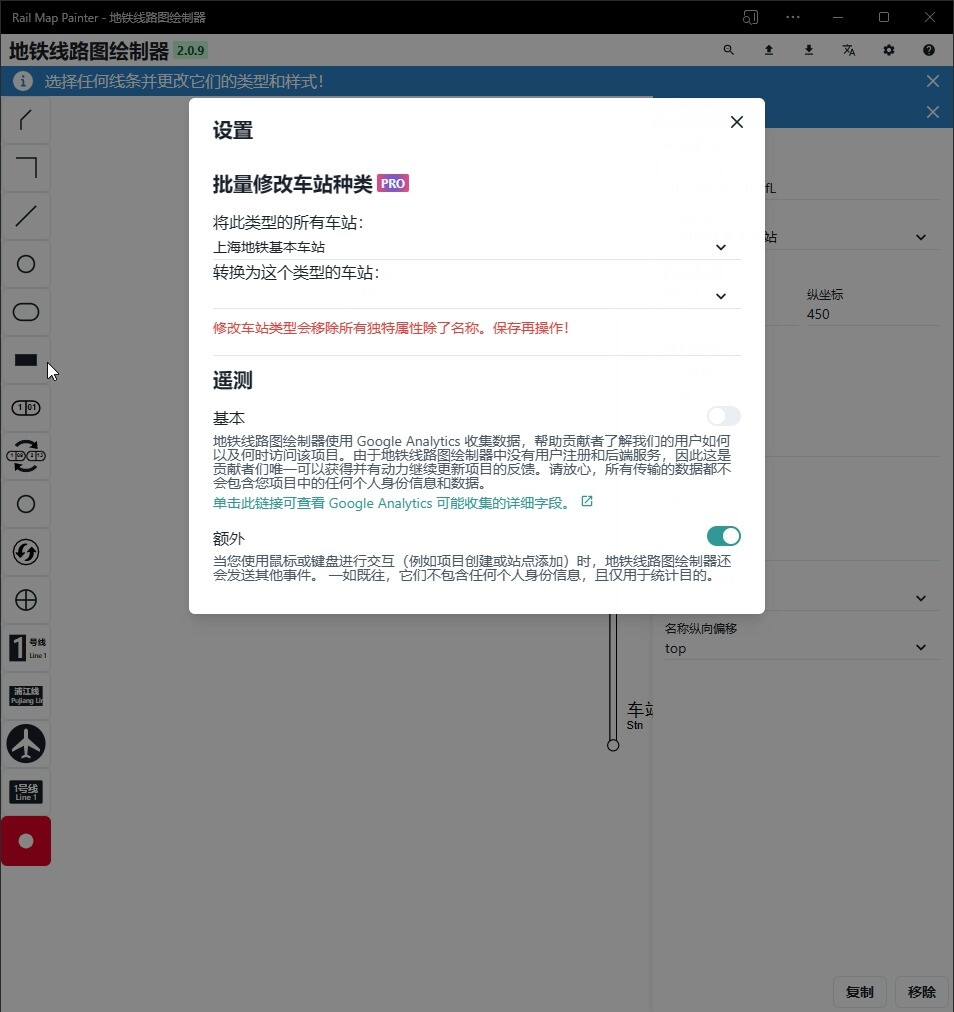
Task: Select the 浦江线 Pujiang Line text badge
Action: pos(26,696)
